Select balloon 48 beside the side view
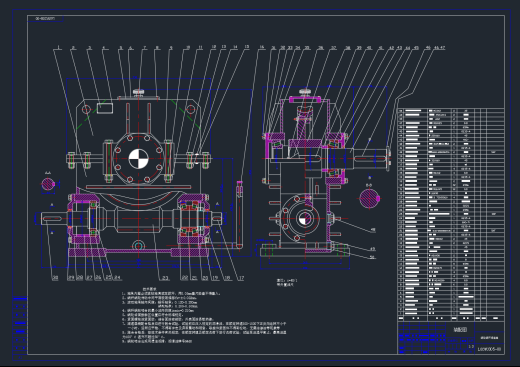 point(373,230)
